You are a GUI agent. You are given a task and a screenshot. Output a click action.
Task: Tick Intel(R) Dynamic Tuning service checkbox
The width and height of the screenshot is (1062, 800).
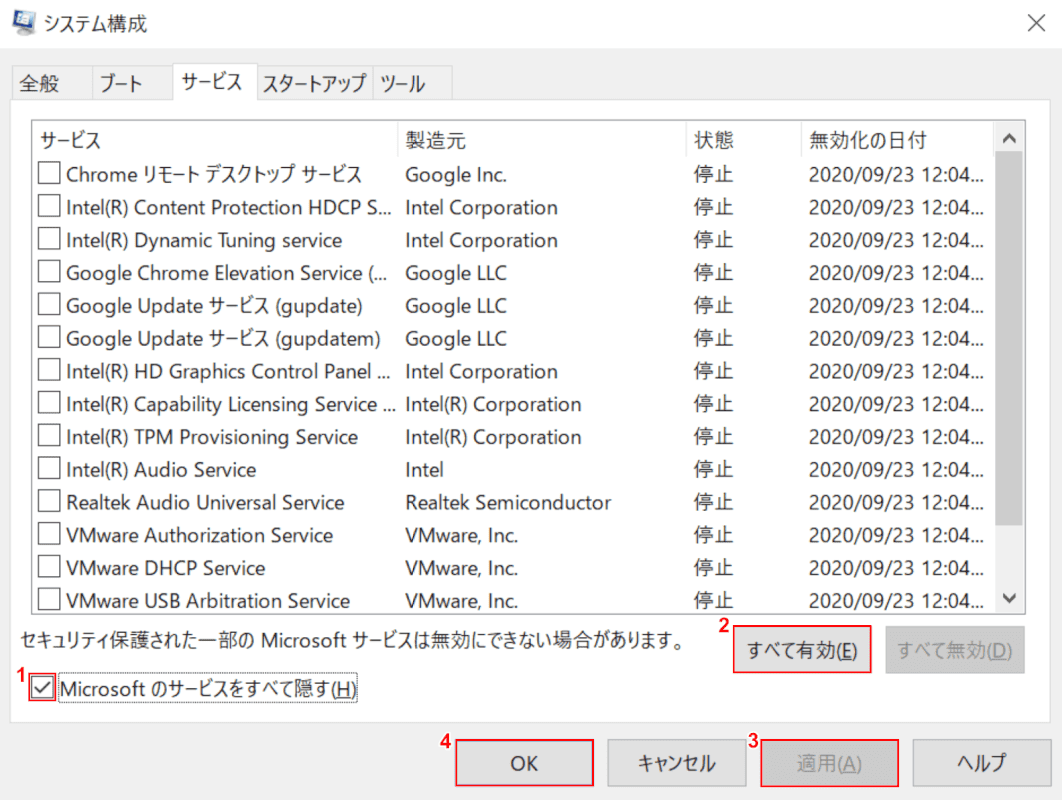click(x=49, y=239)
